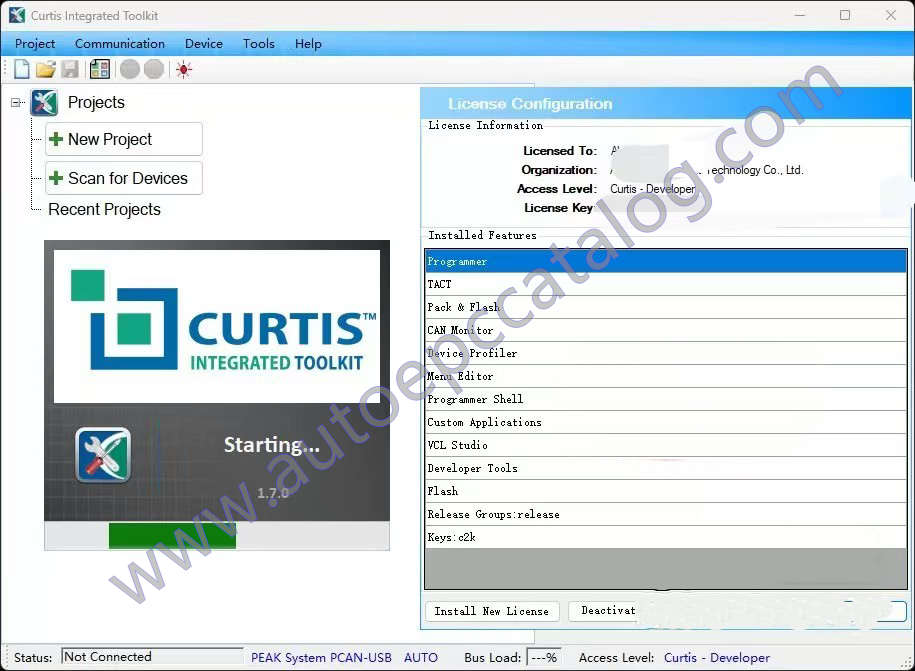Click the Deactivate button
Image resolution: width=915 pixels, height=671 pixels.
[604, 611]
